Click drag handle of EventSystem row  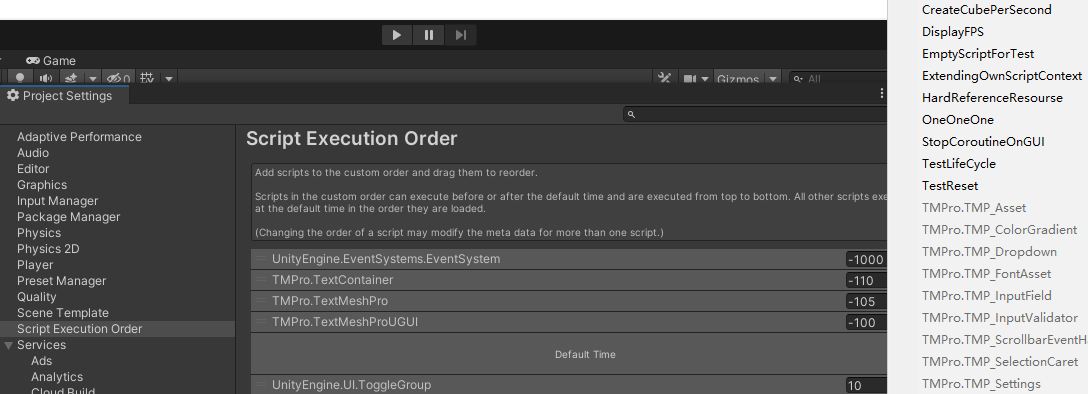point(261,259)
